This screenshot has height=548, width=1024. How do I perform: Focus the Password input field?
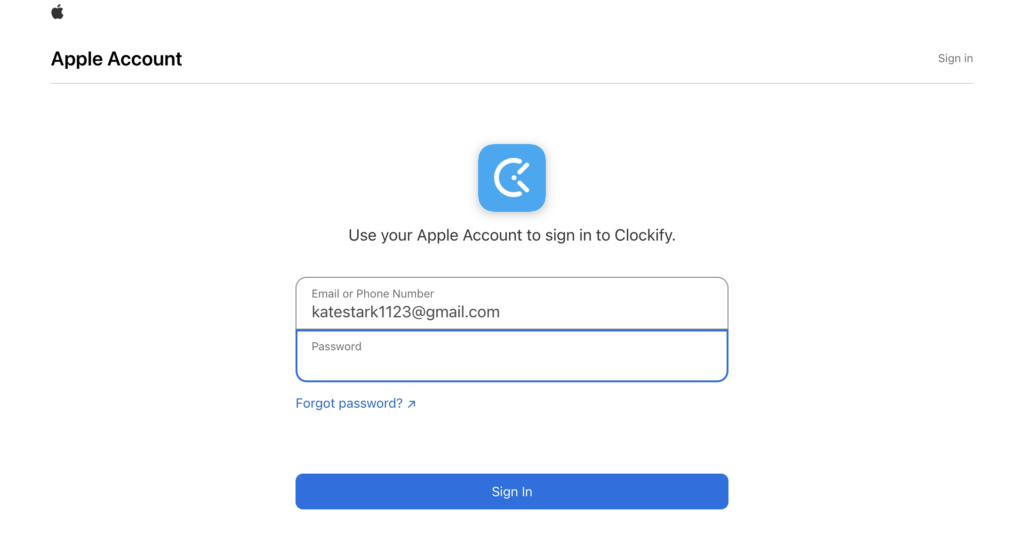coord(511,356)
